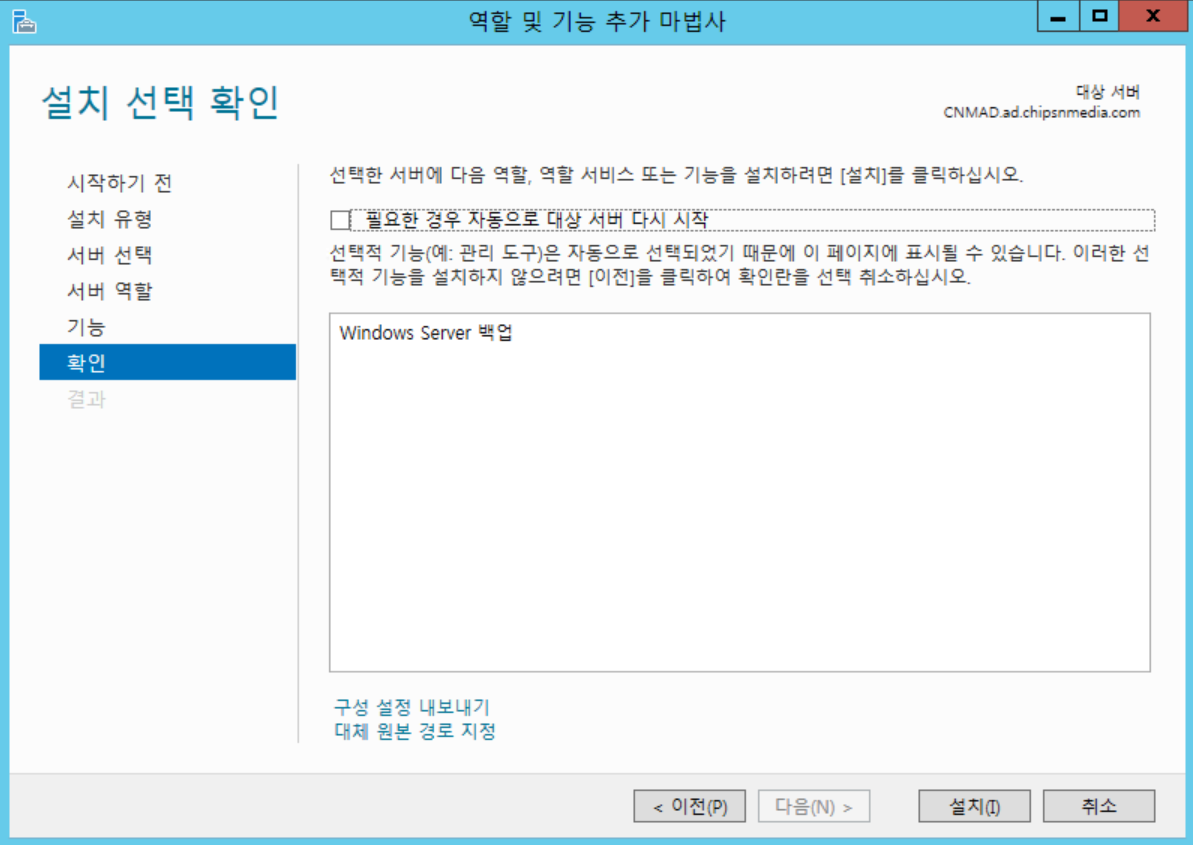
Task: Select the highlighted 확인 step
Action: [x=167, y=362]
